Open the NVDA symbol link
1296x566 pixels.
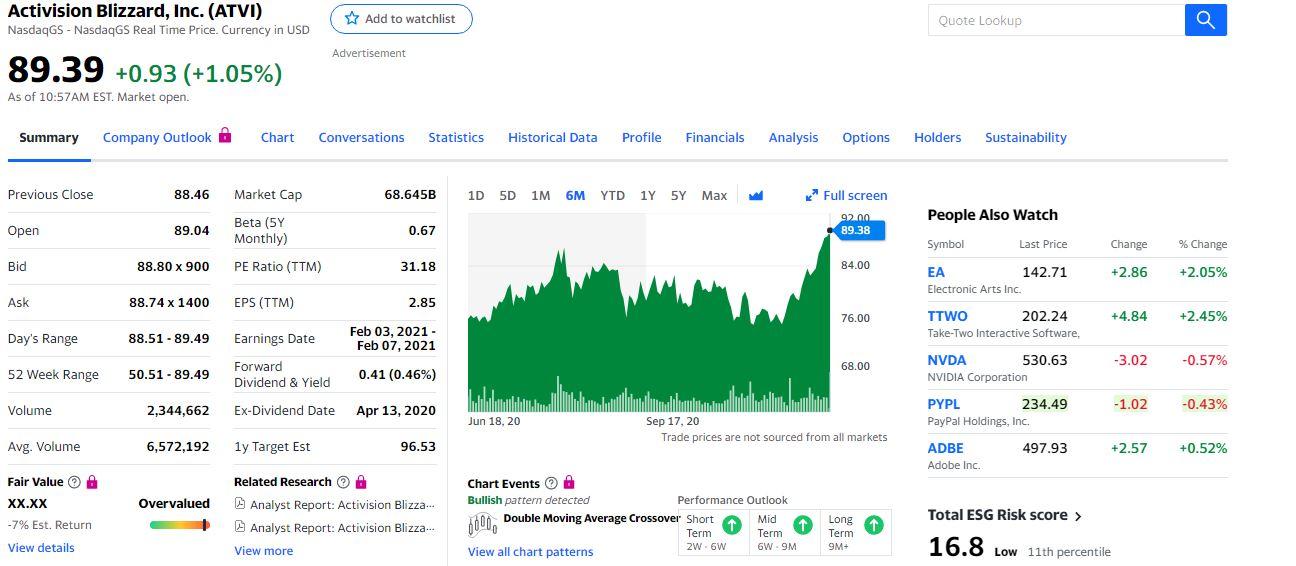pos(947,360)
